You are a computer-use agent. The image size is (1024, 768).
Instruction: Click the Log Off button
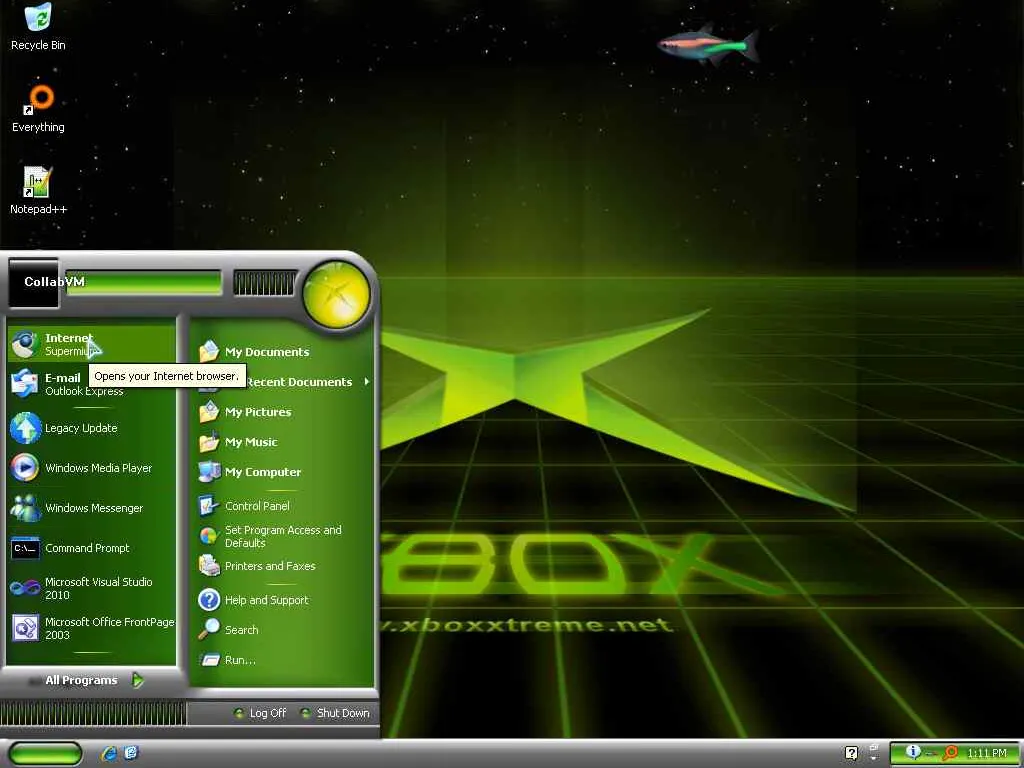[260, 713]
